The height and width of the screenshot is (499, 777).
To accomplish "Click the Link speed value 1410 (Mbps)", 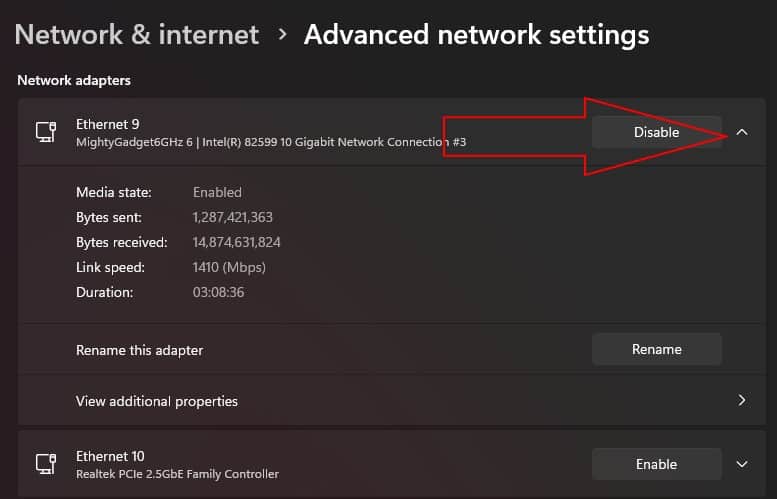I will pos(229,267).
